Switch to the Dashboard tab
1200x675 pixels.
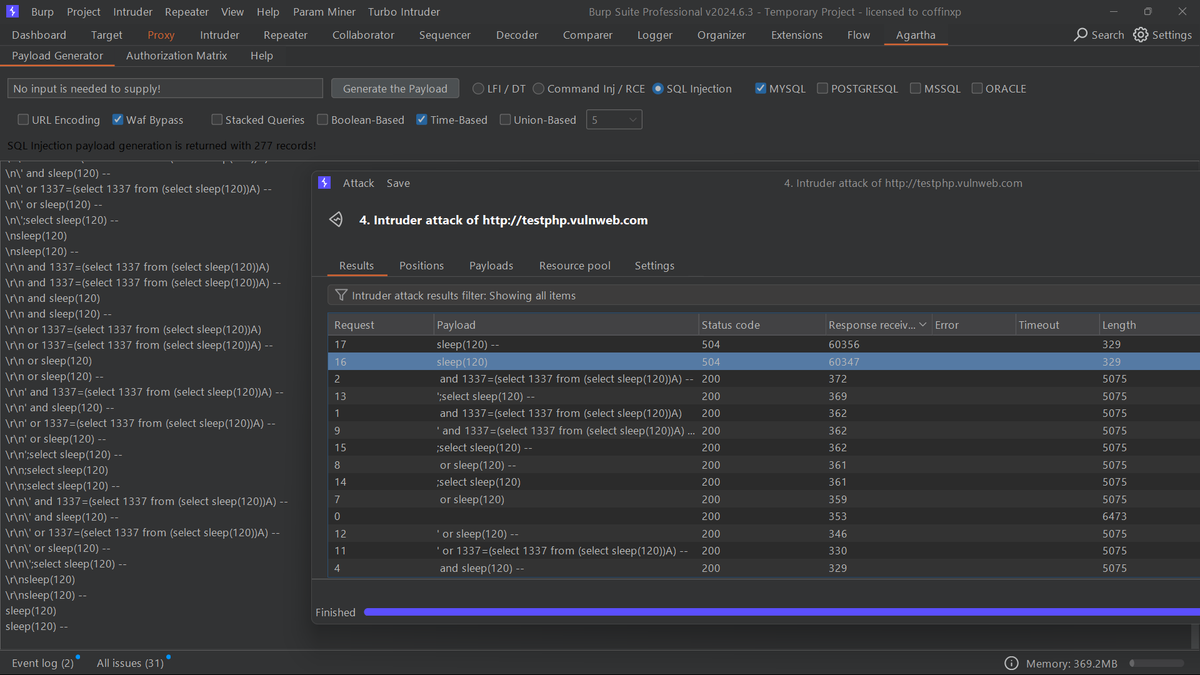(39, 35)
